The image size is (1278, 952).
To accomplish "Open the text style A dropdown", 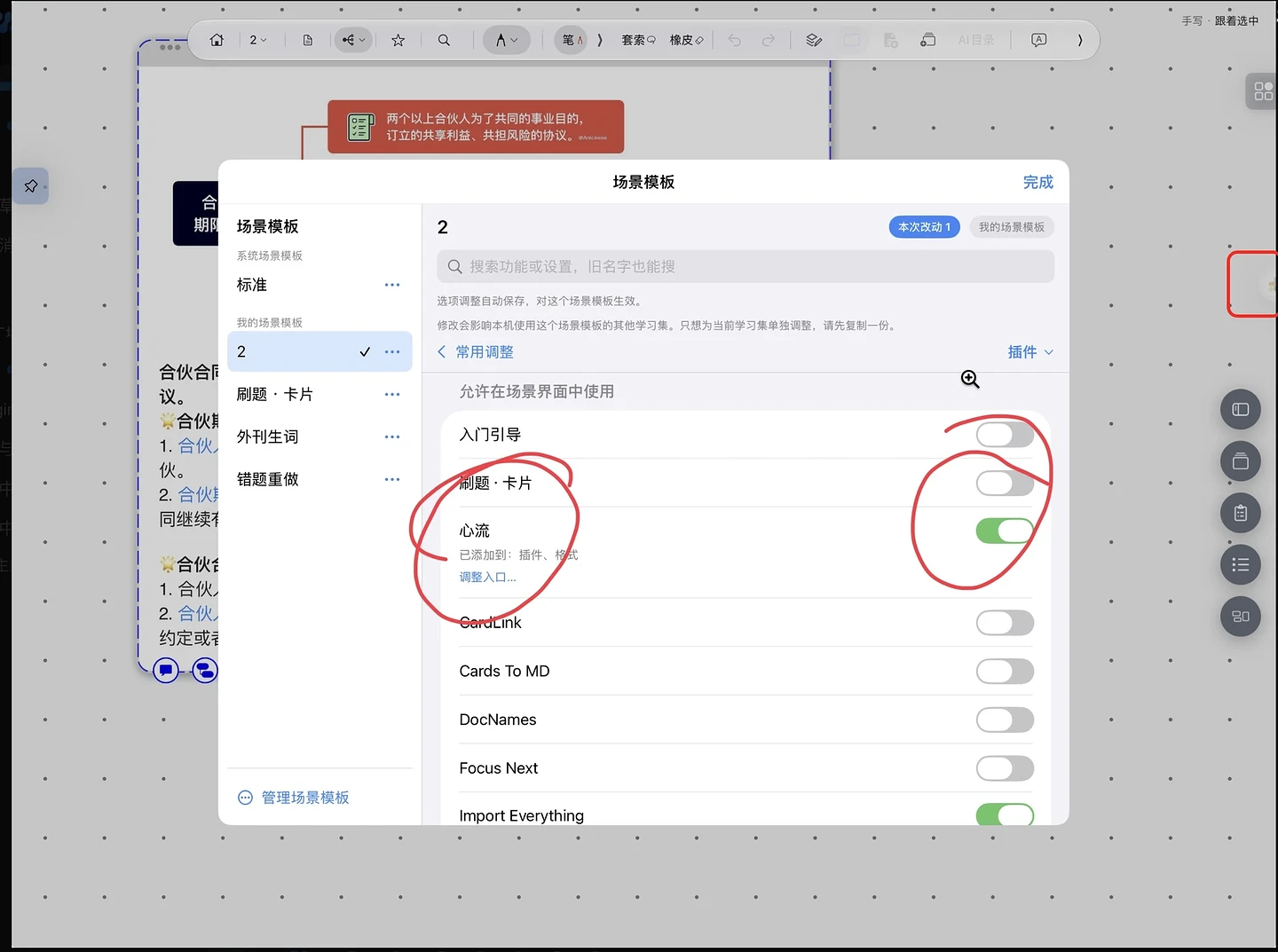I will click(x=507, y=40).
